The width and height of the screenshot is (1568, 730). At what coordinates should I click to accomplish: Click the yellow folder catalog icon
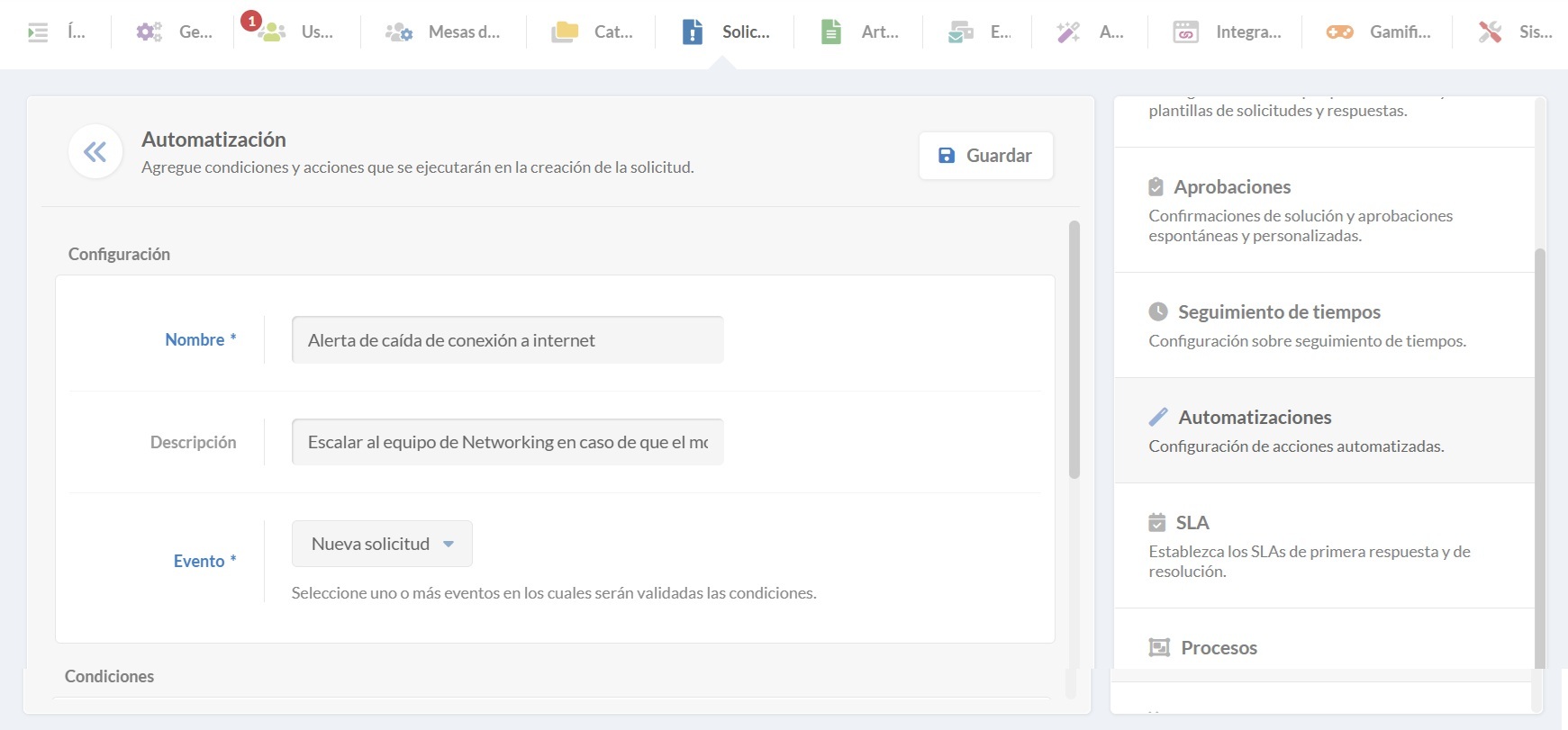[565, 32]
